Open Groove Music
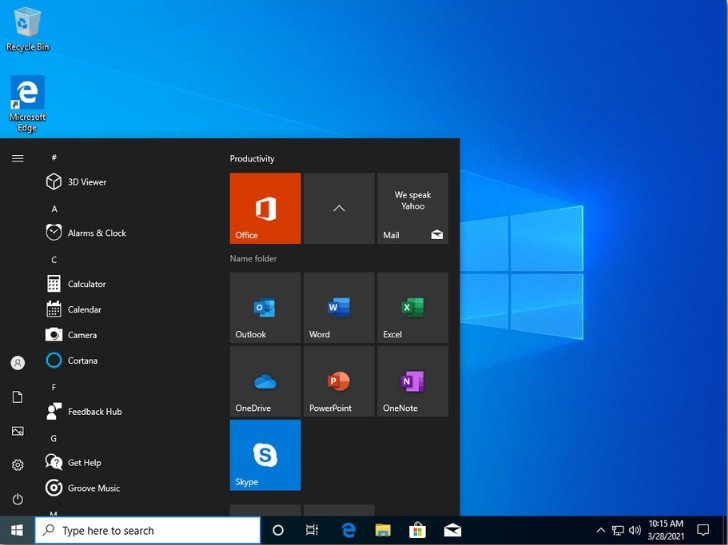The image size is (728, 545). (x=94, y=488)
